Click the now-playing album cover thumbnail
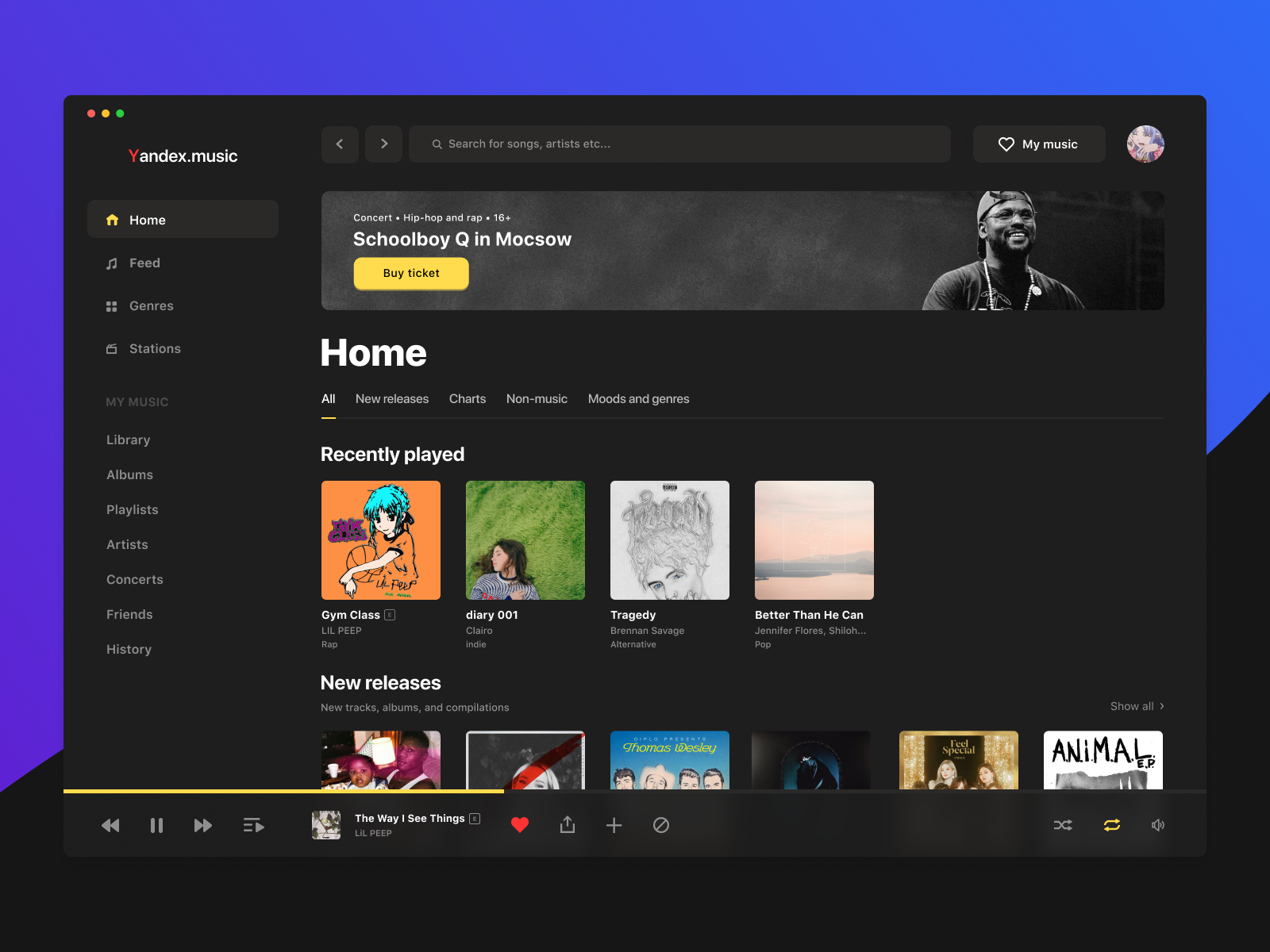The height and width of the screenshot is (952, 1270). (x=326, y=825)
